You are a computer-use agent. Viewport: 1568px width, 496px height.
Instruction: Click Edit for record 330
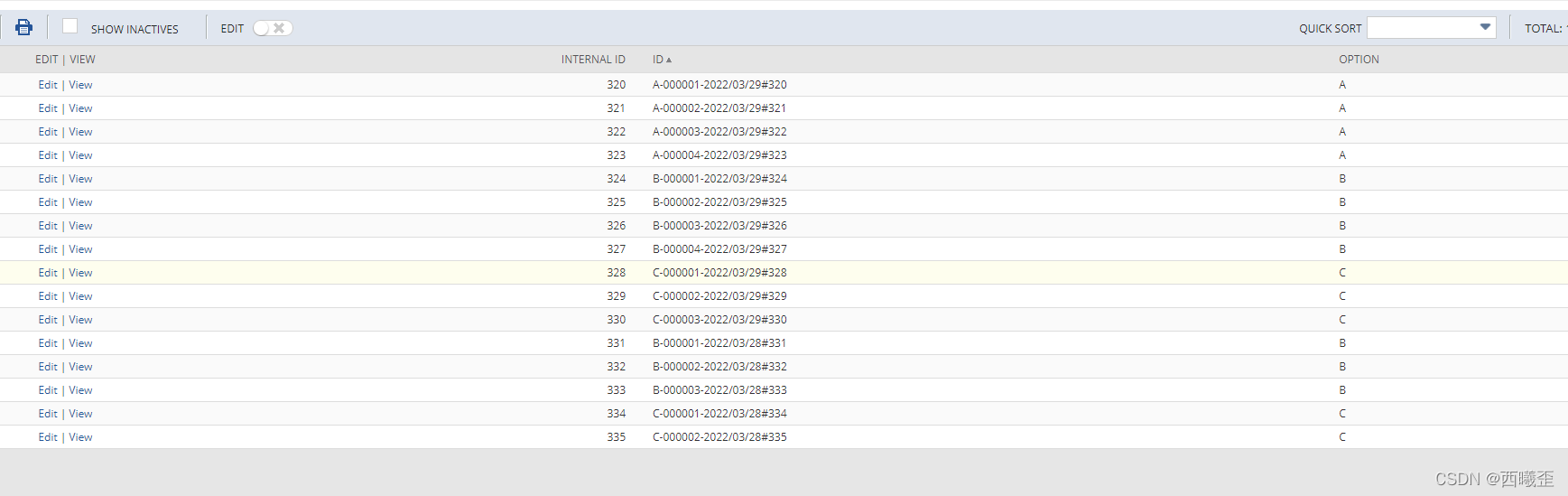coord(48,320)
